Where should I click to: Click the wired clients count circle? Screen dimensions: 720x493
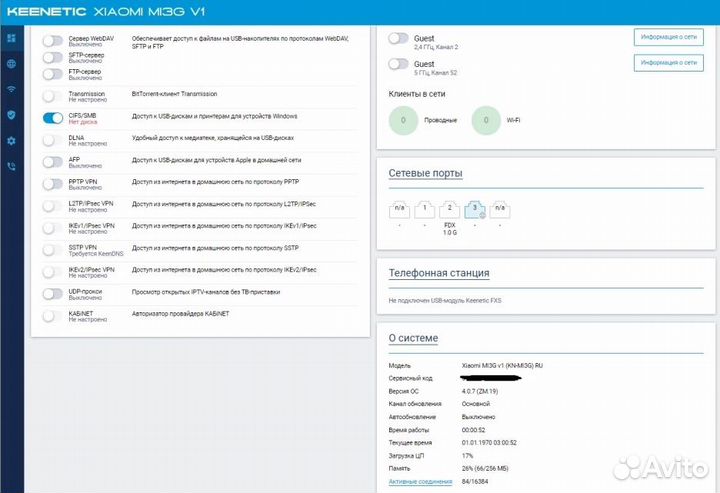click(403, 120)
